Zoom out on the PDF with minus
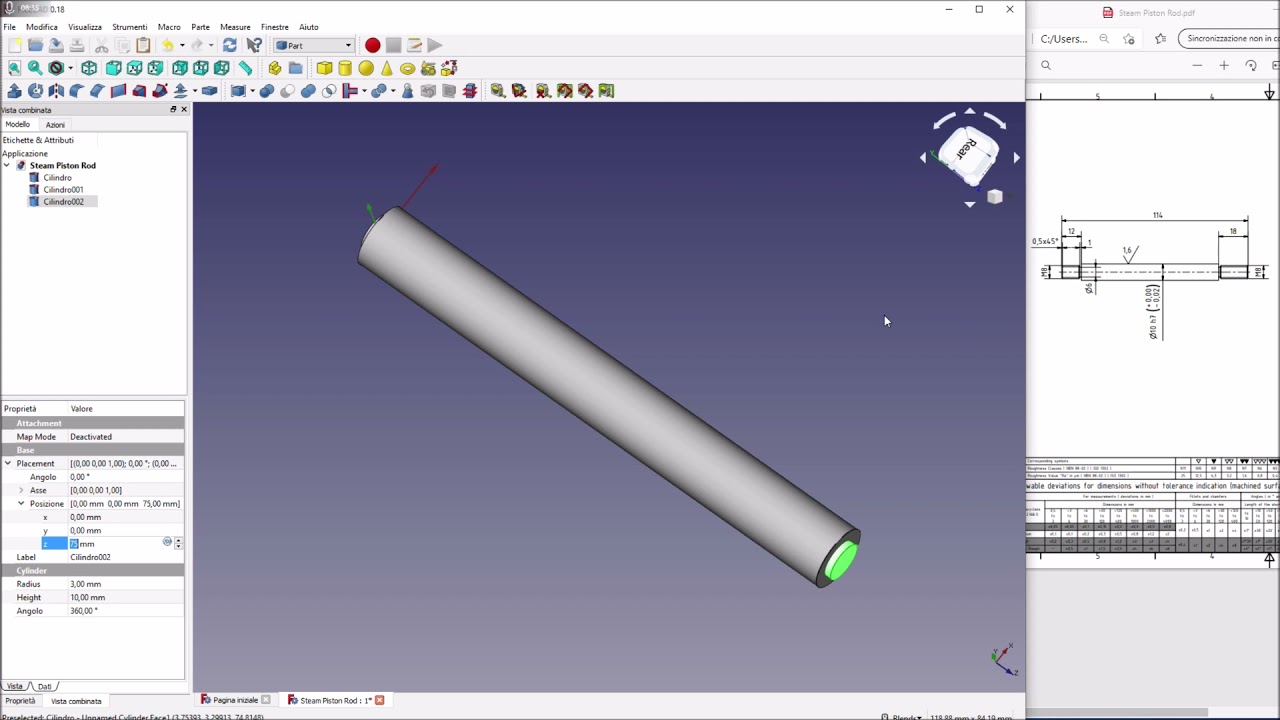This screenshot has height=720, width=1280. (x=1197, y=66)
